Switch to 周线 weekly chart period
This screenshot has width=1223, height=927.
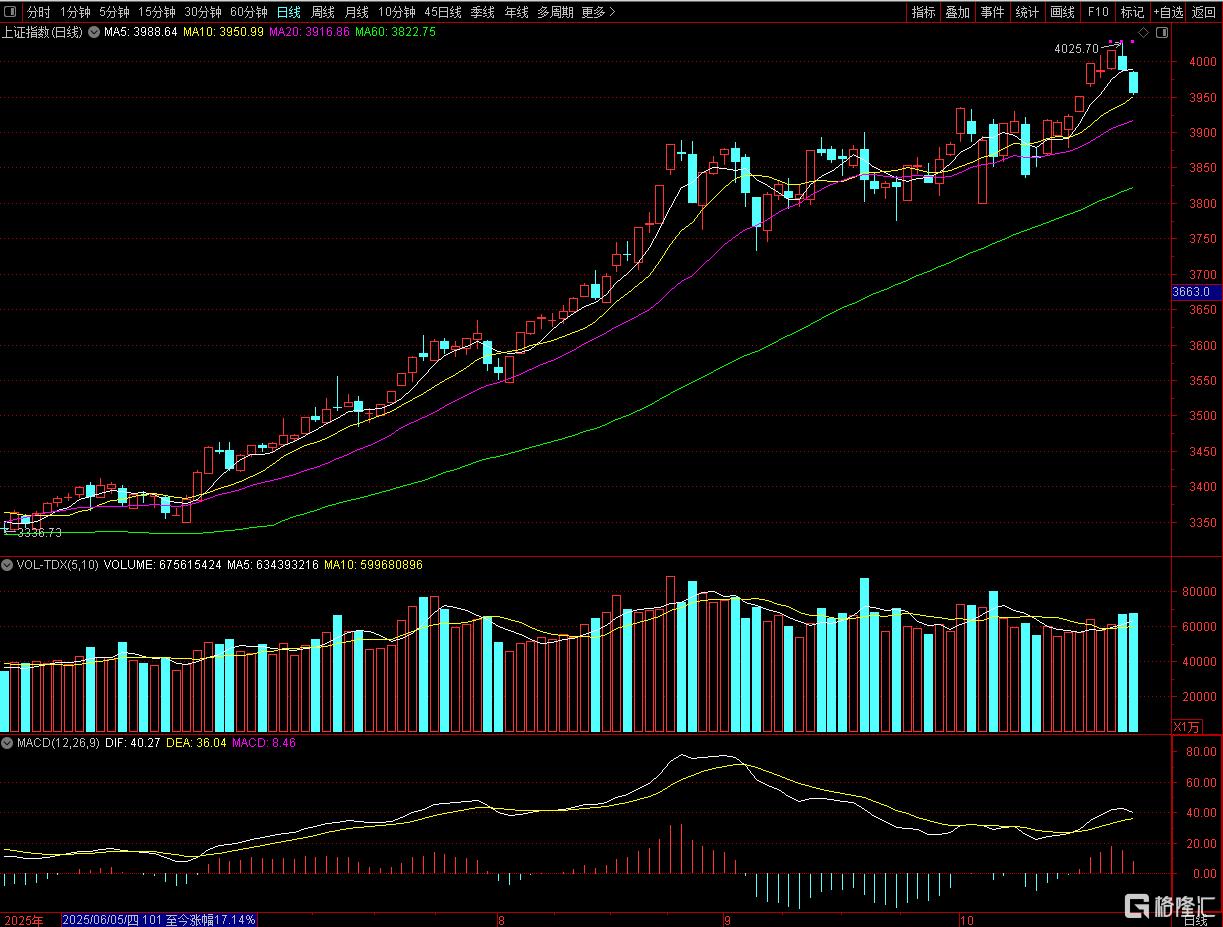[x=323, y=13]
